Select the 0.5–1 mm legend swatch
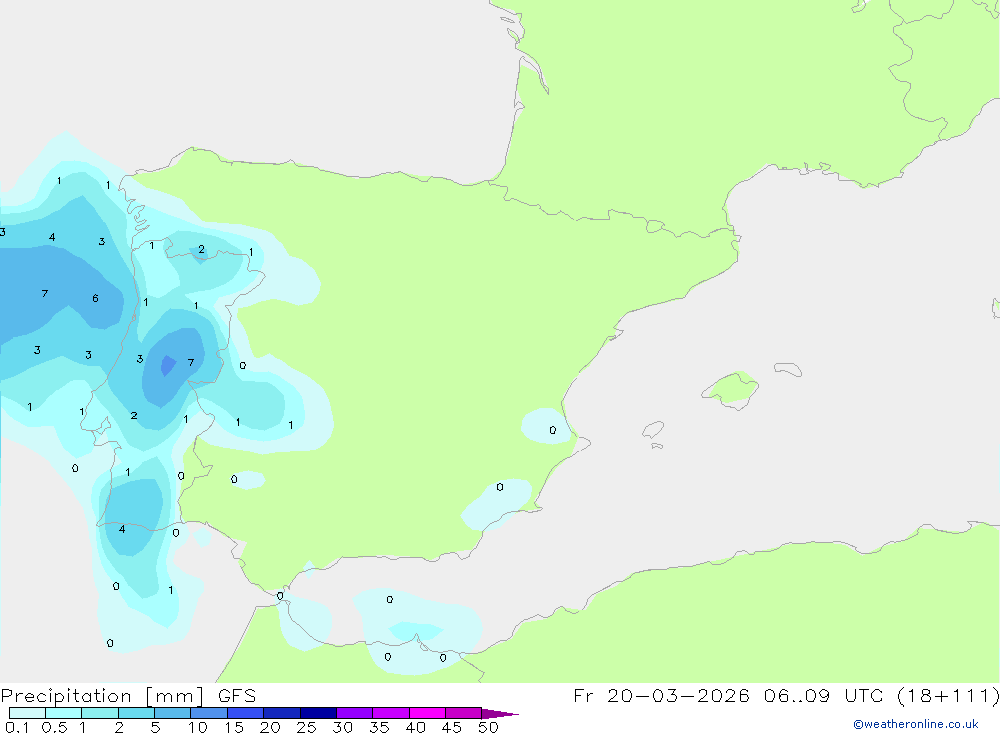The width and height of the screenshot is (1000, 733). click(x=64, y=713)
